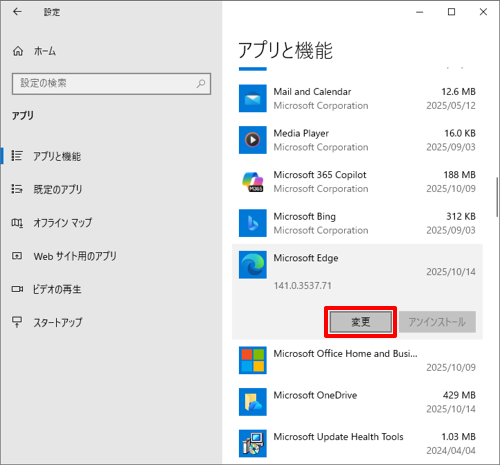Click the 既定のアプリ sidebar icon
This screenshot has width=500, height=465.
coord(17,189)
